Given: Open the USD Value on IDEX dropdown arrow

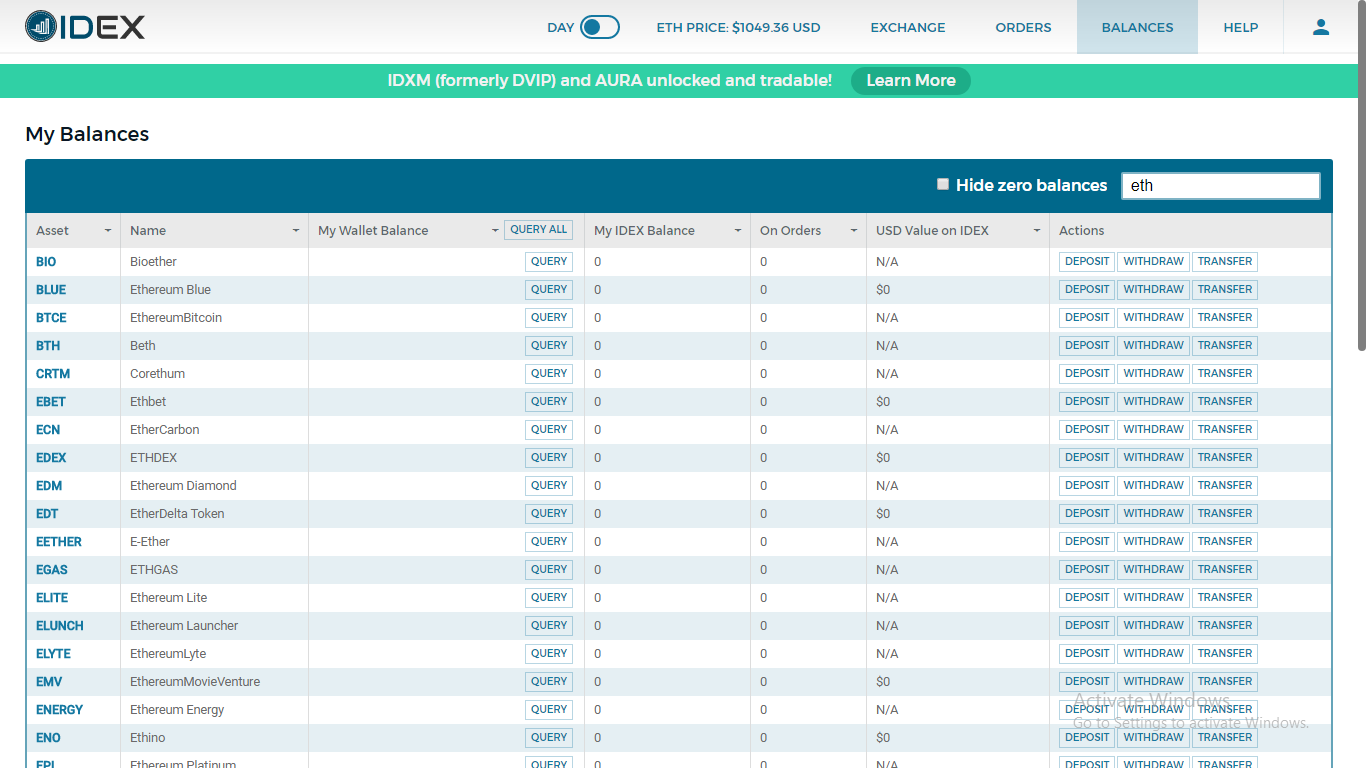Looking at the screenshot, I should (1037, 231).
